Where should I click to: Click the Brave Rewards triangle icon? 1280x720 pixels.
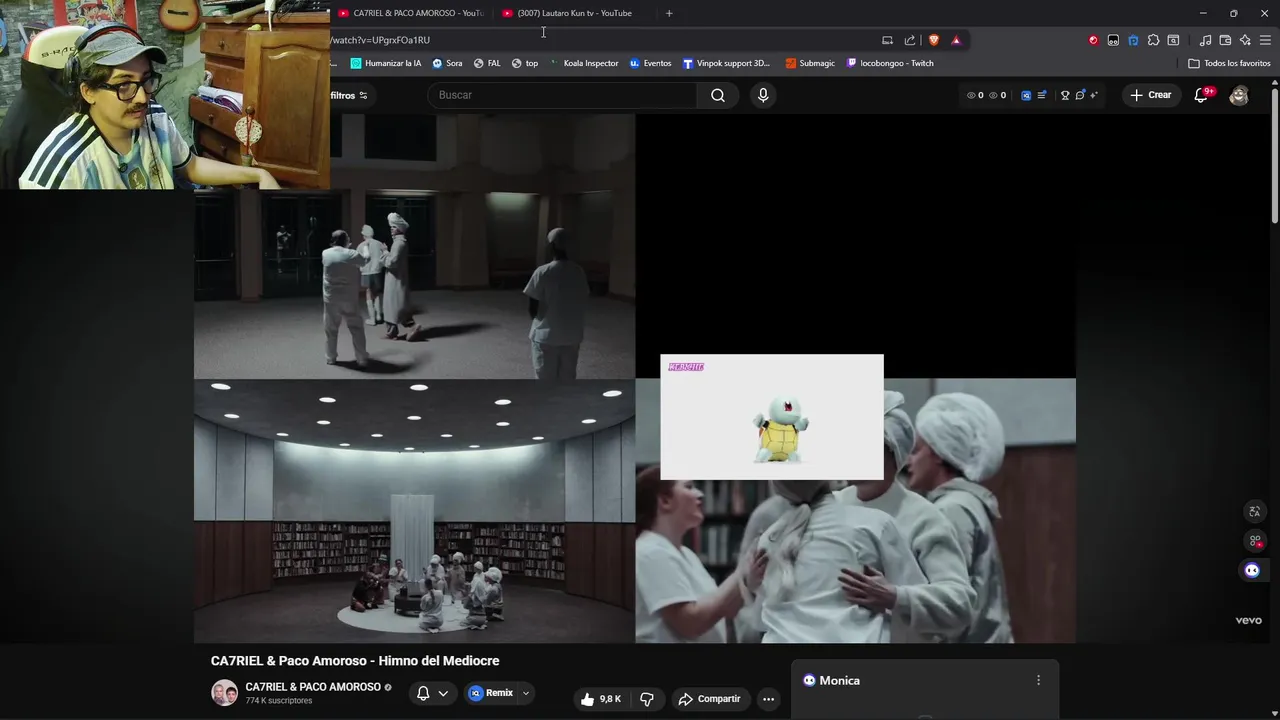pyautogui.click(x=956, y=40)
